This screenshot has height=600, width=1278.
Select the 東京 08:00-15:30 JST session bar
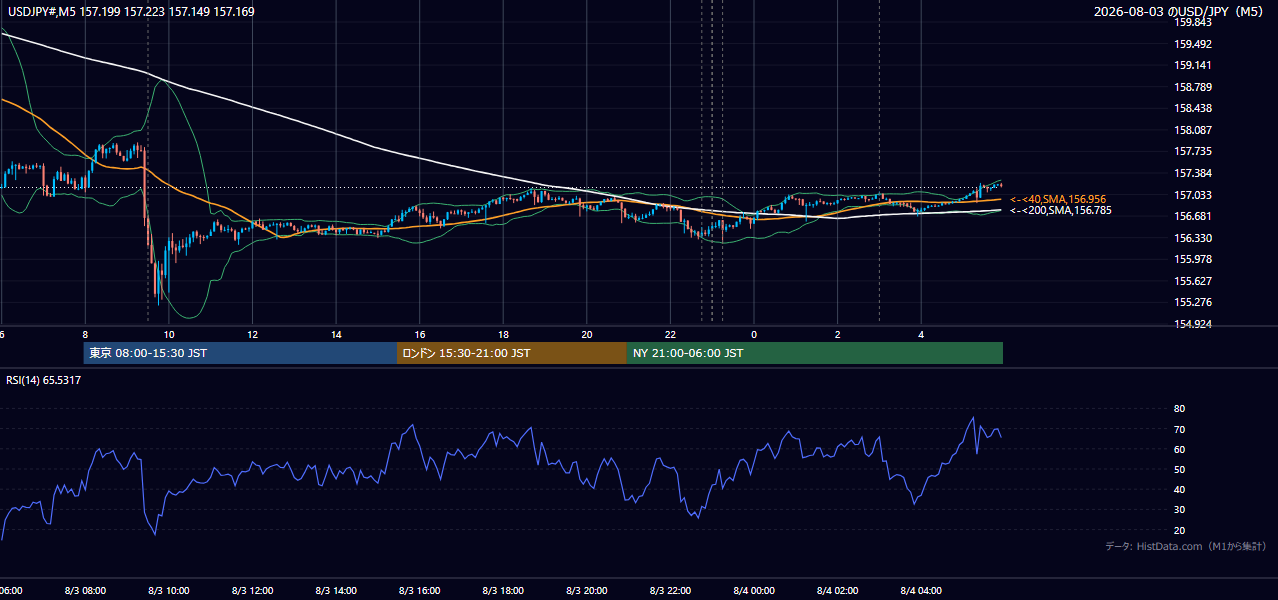[240, 353]
